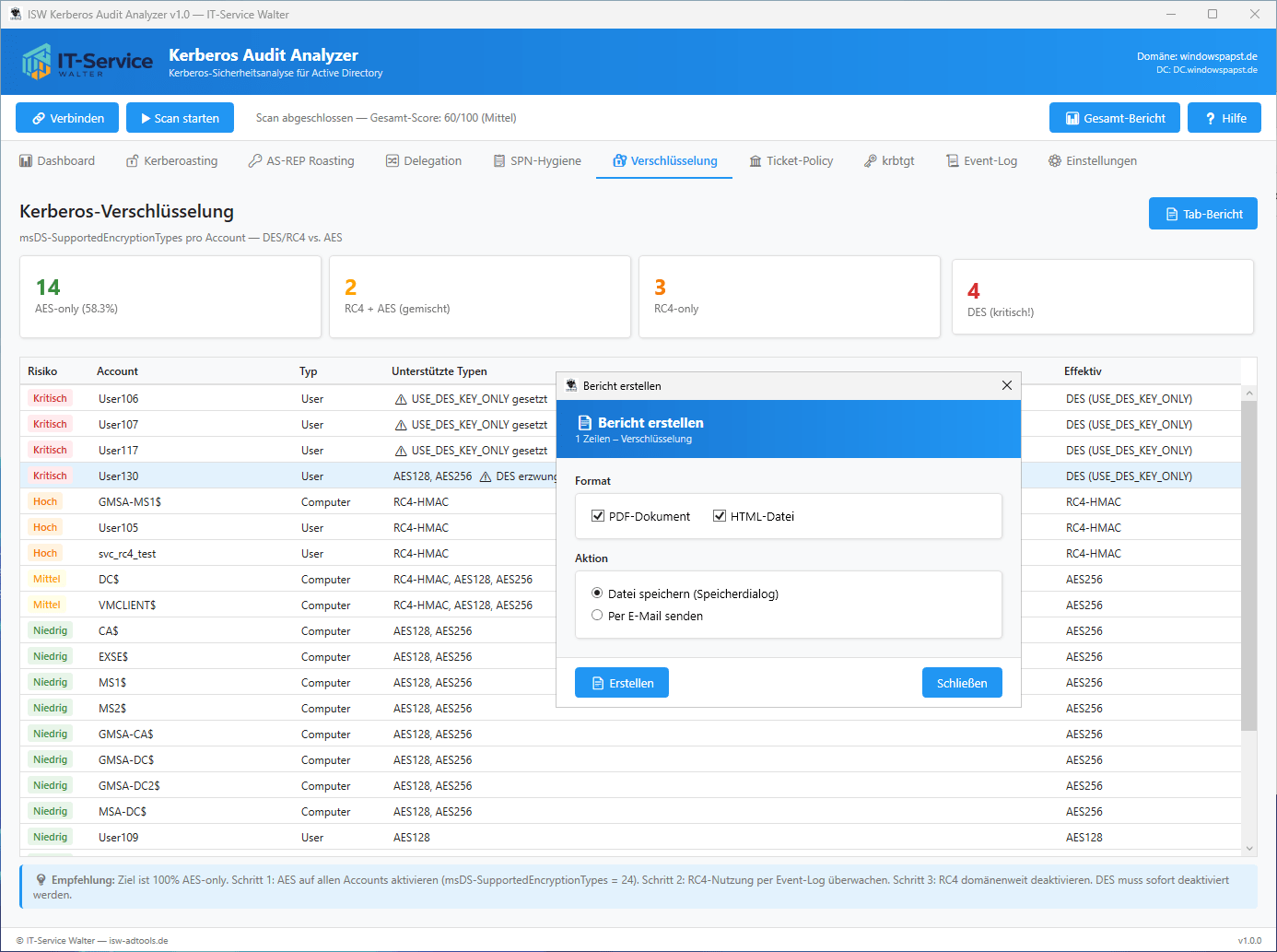Click the warning triangle icon in User106 row

tap(401, 400)
